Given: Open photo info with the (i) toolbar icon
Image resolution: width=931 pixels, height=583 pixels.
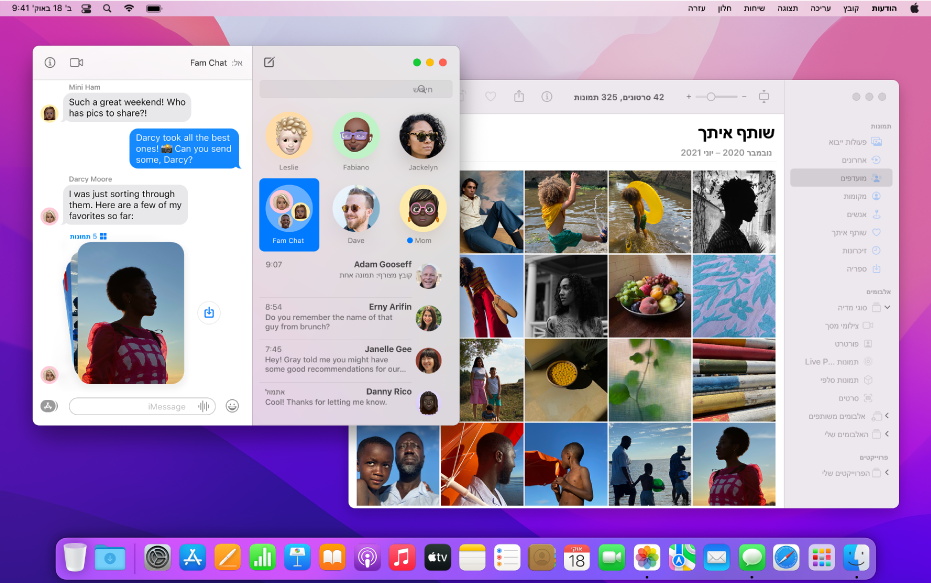Looking at the screenshot, I should coord(546,94).
